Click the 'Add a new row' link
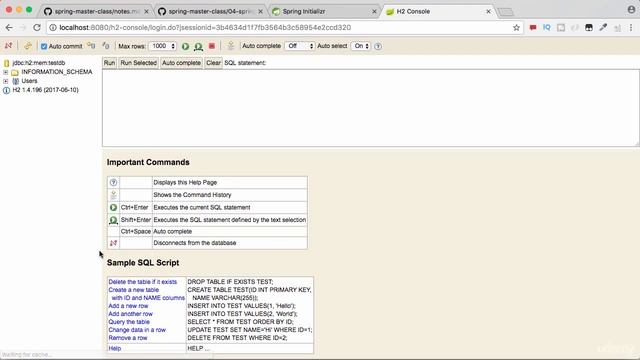Viewport: 640px width, 360px height. coord(128,306)
